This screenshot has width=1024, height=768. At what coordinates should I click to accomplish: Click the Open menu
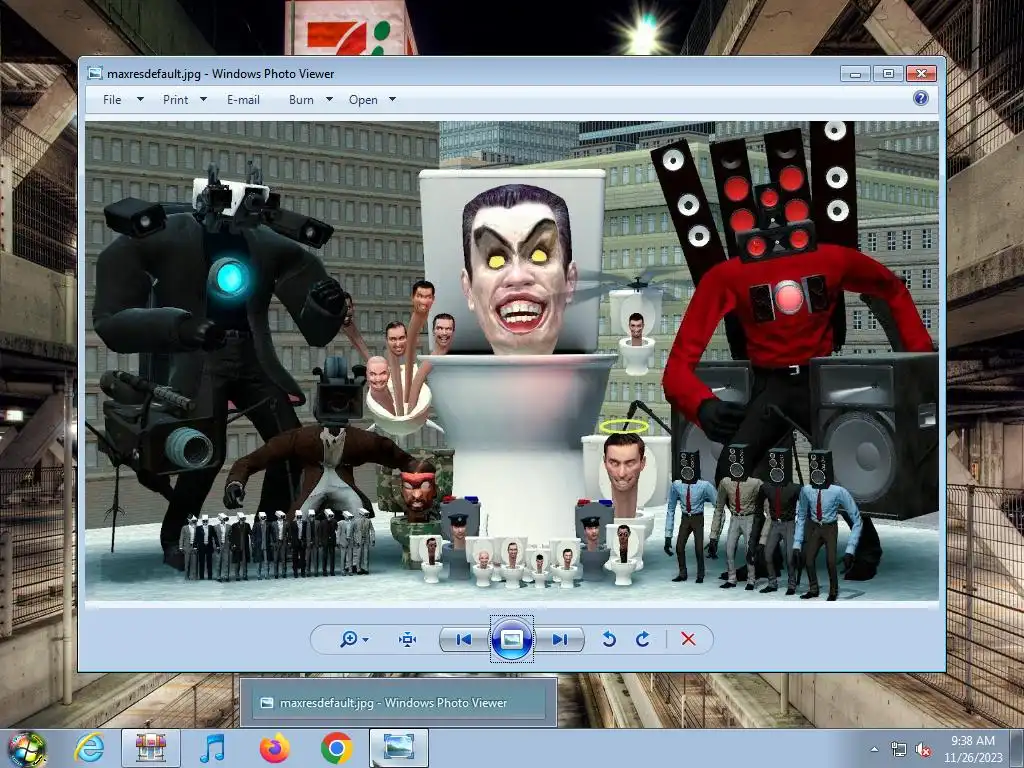[363, 99]
